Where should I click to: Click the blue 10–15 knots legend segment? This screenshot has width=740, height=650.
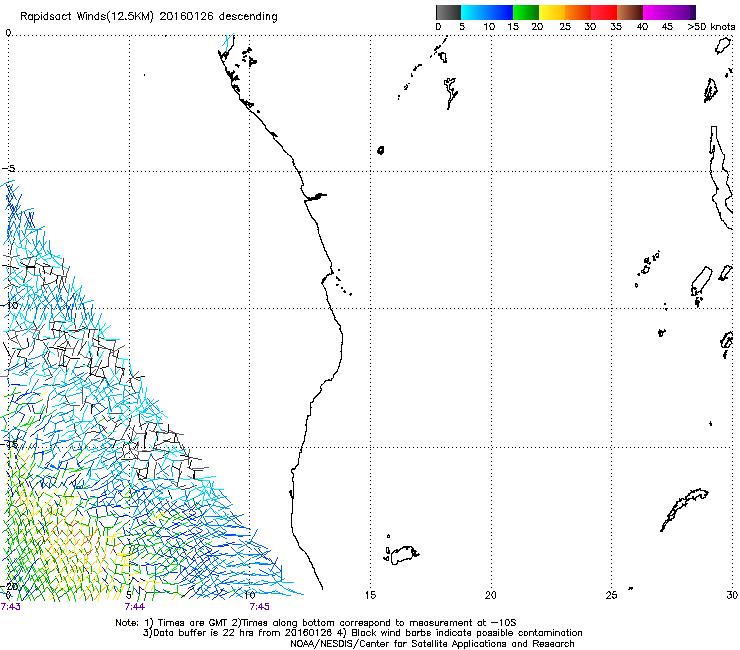(498, 12)
